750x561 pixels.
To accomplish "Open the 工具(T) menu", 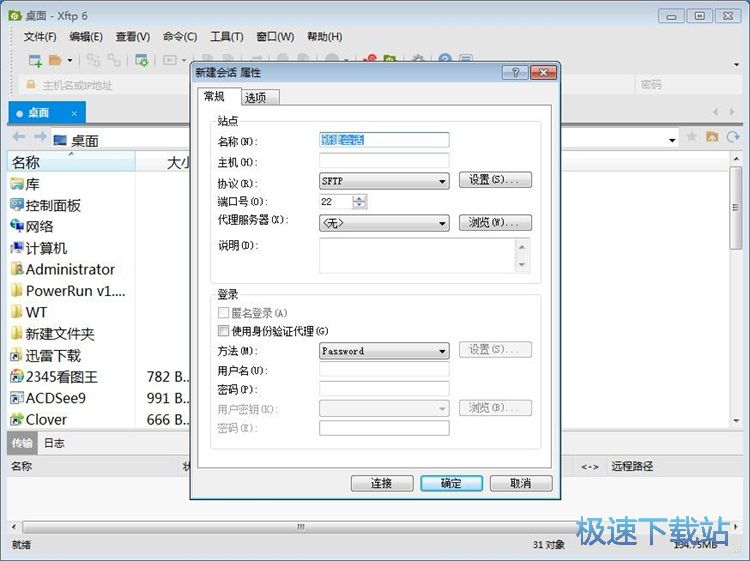I will click(227, 37).
